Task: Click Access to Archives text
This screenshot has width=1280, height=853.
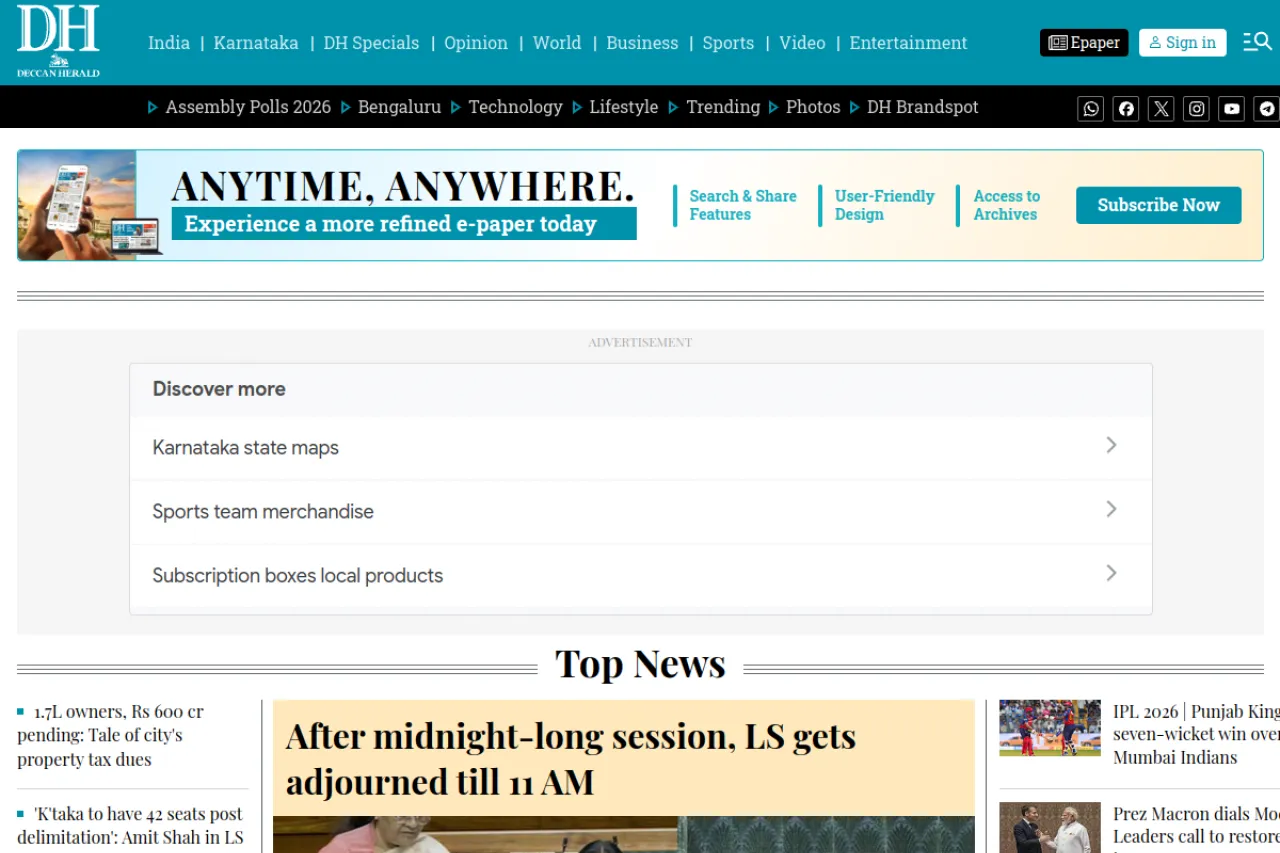Action: coord(1006,205)
